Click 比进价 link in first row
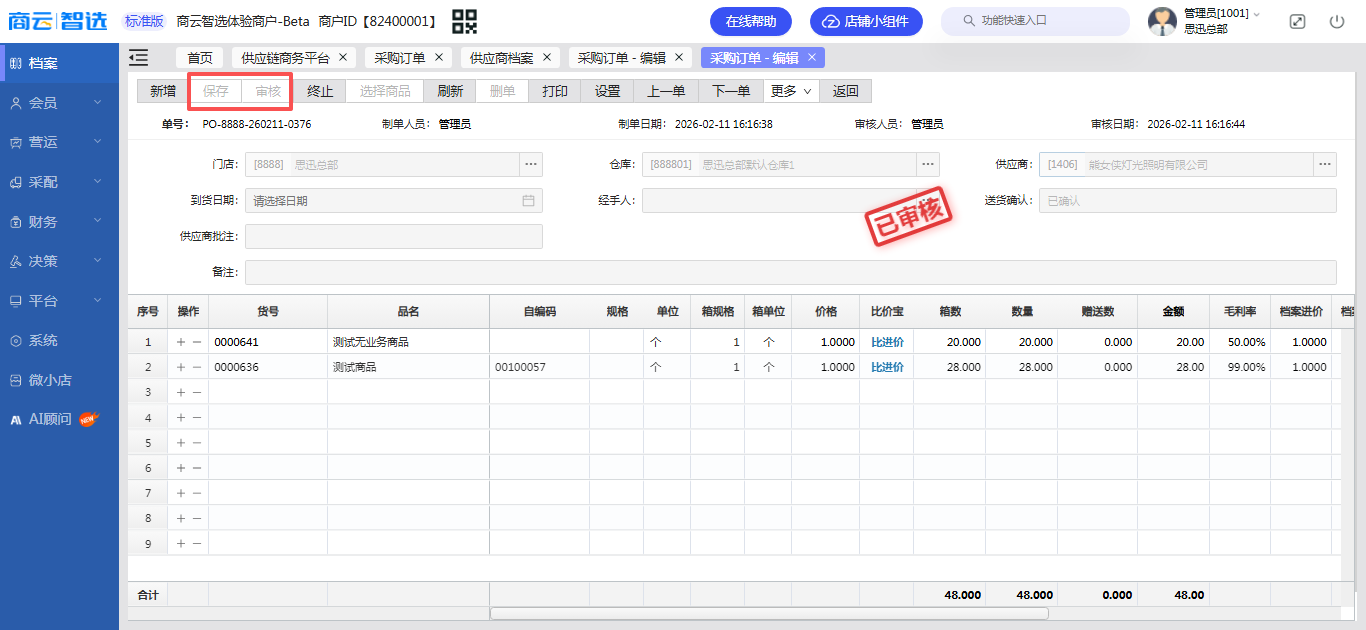The height and width of the screenshot is (630, 1366). (887, 342)
